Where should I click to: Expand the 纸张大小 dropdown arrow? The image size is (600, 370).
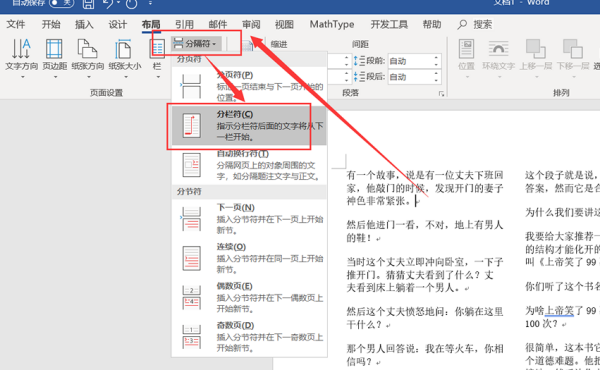click(126, 77)
